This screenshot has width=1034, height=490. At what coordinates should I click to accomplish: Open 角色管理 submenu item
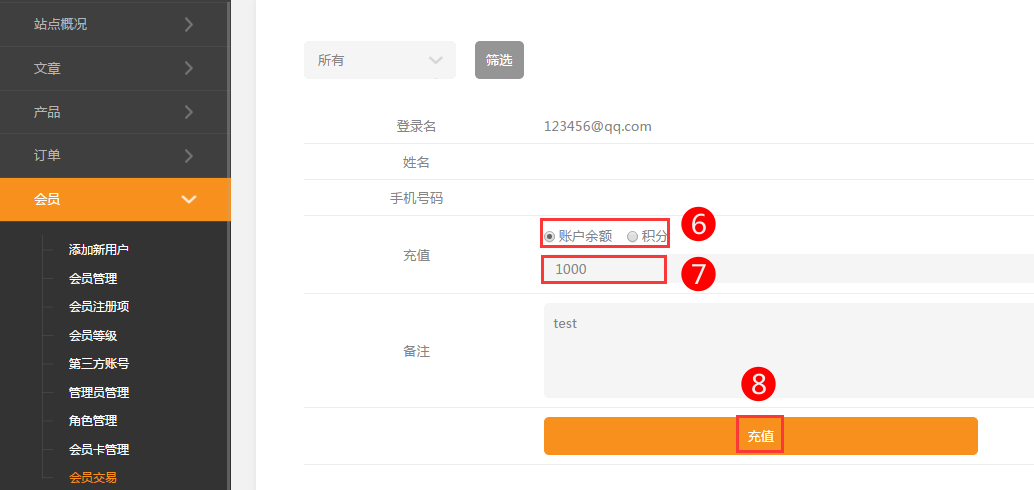(92, 421)
